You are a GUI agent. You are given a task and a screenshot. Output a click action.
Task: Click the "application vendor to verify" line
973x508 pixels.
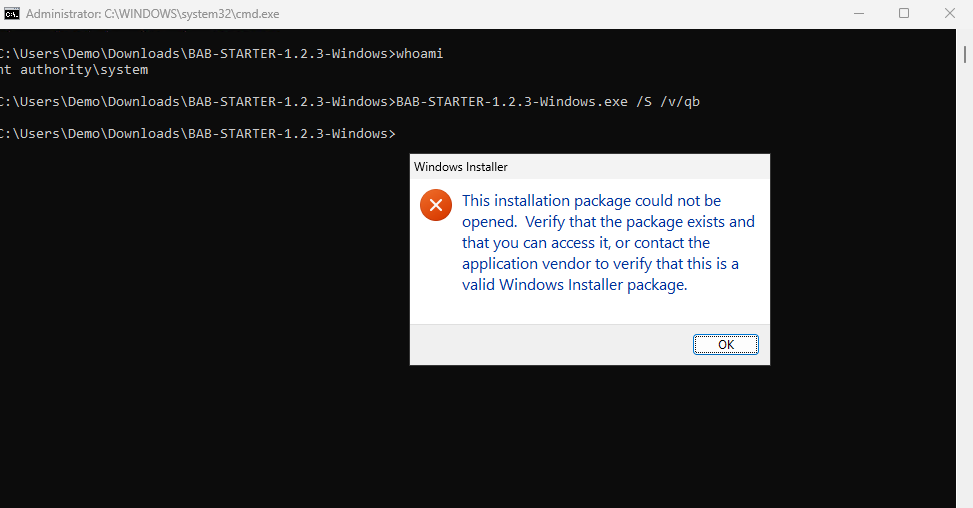[600, 264]
